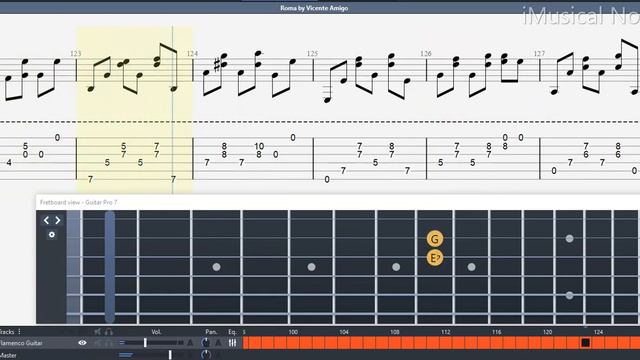Click the capo bar on fretboard
This screenshot has width=640, height=360.
pyautogui.click(x=110, y=267)
